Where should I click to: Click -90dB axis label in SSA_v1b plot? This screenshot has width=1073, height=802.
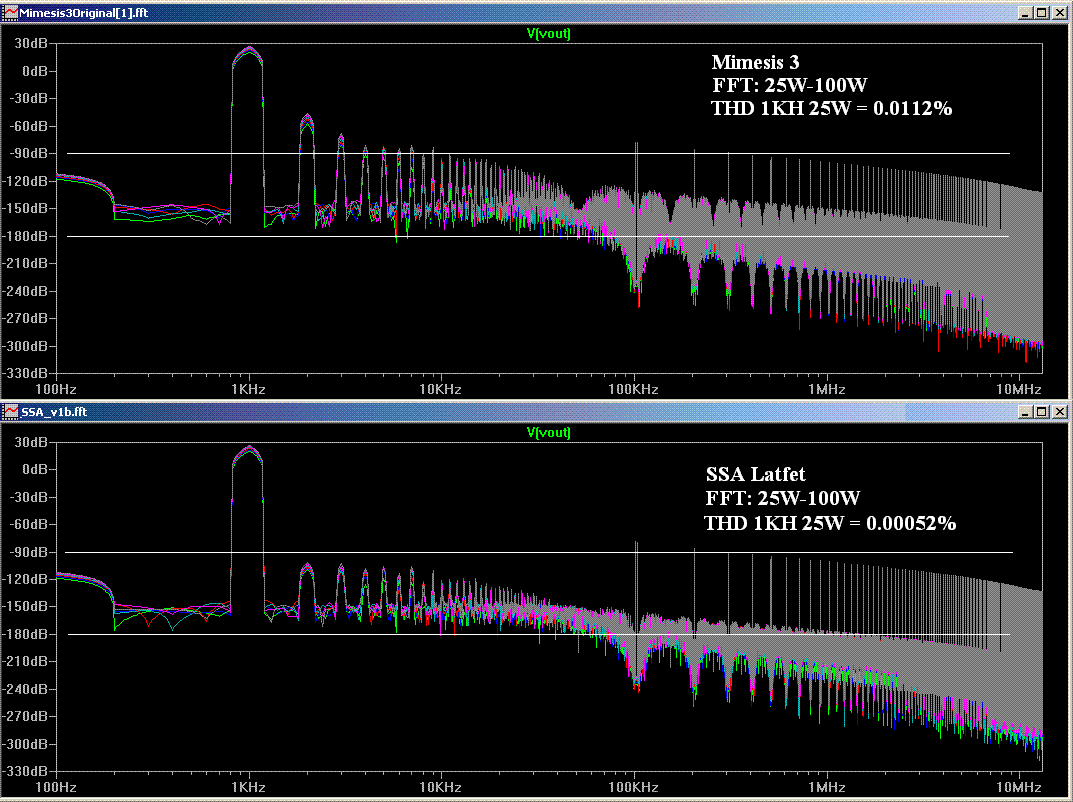pyautogui.click(x=28, y=552)
